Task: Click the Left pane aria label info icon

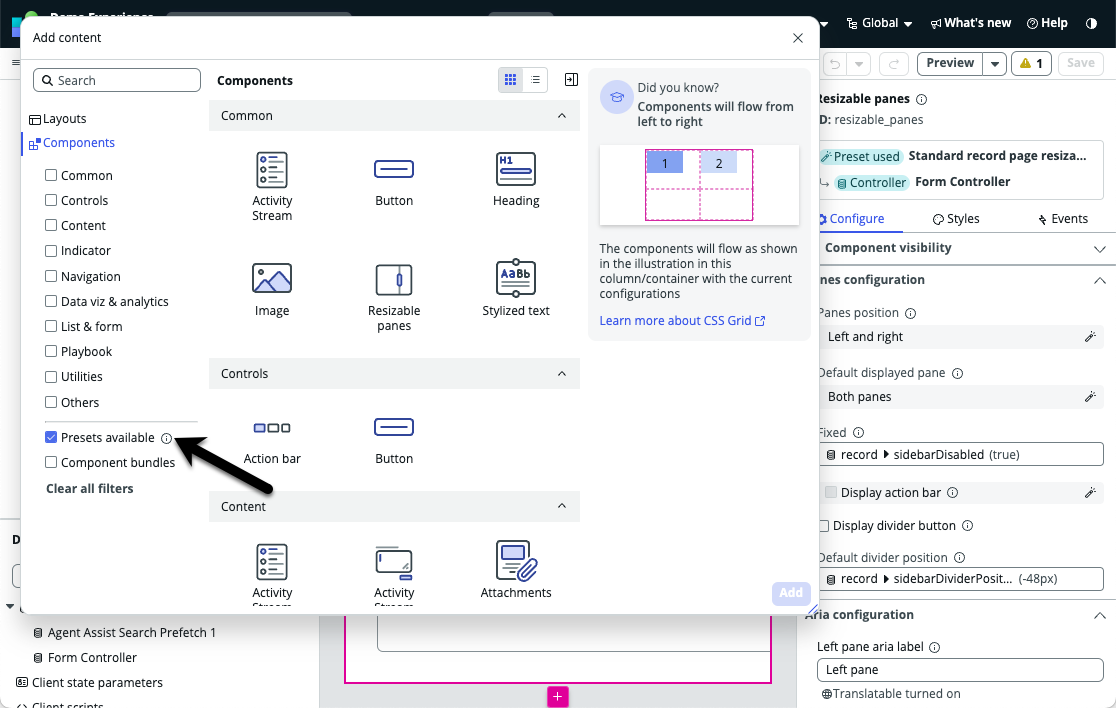Action: coord(935,648)
